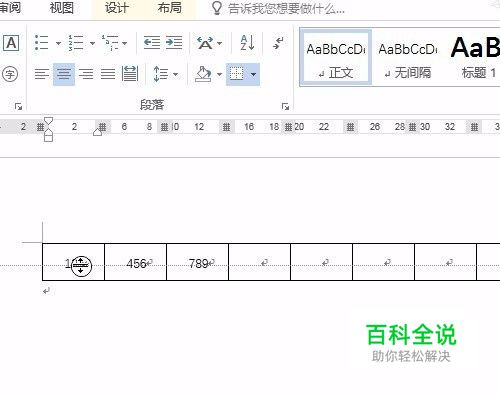
Task: Open the 设计 table tools tab
Action: coord(117,7)
